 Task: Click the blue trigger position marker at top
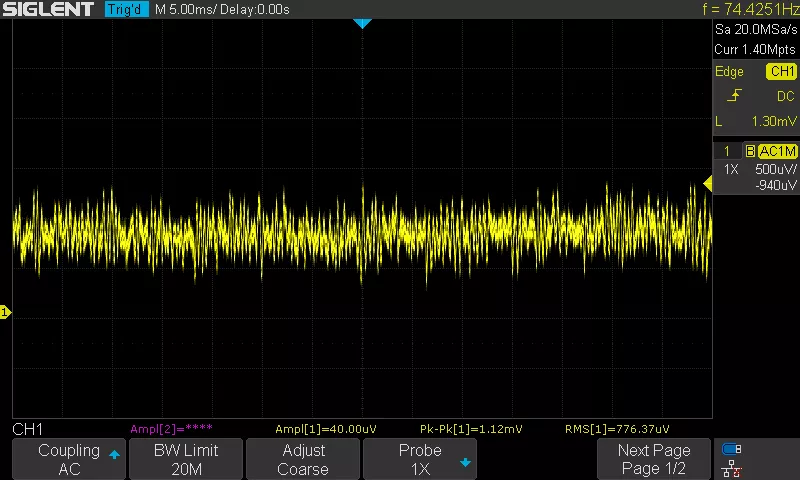(362, 23)
